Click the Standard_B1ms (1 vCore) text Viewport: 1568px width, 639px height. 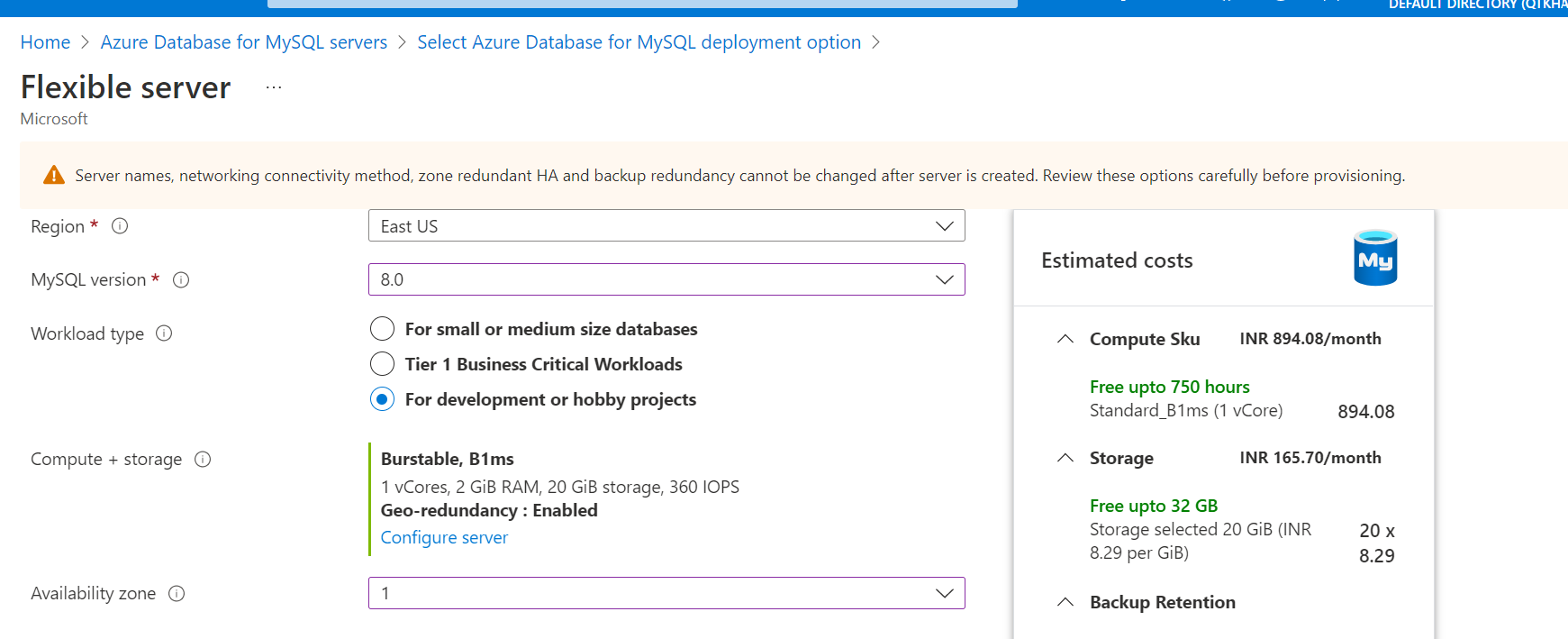pos(1186,411)
